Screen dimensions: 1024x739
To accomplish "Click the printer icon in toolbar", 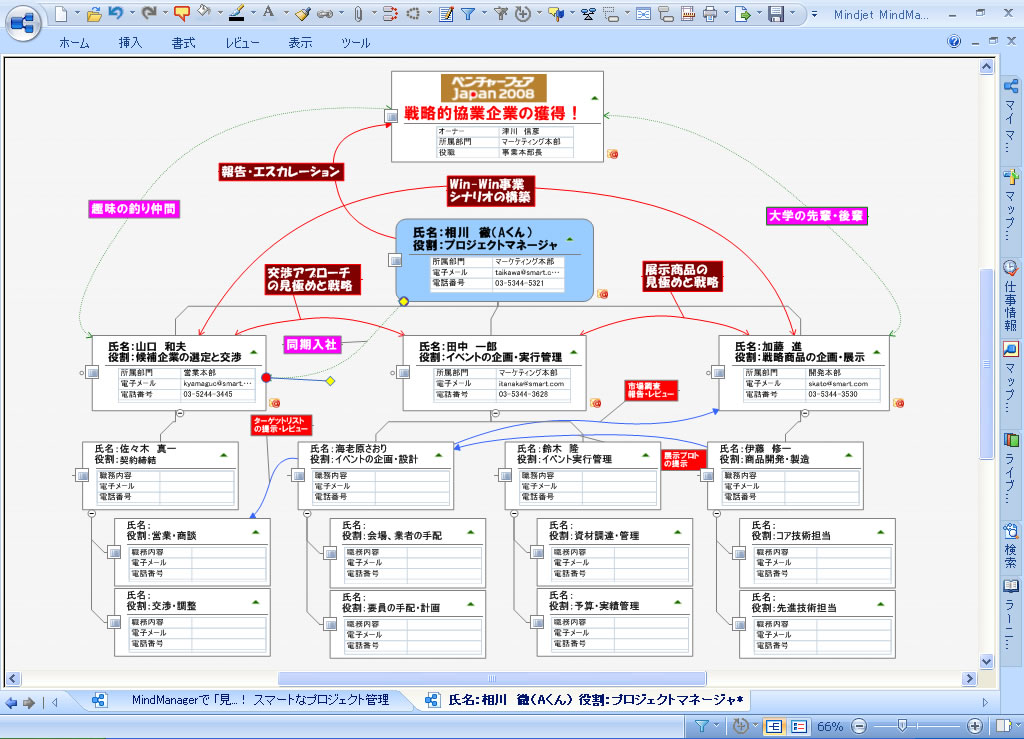I will [709, 14].
